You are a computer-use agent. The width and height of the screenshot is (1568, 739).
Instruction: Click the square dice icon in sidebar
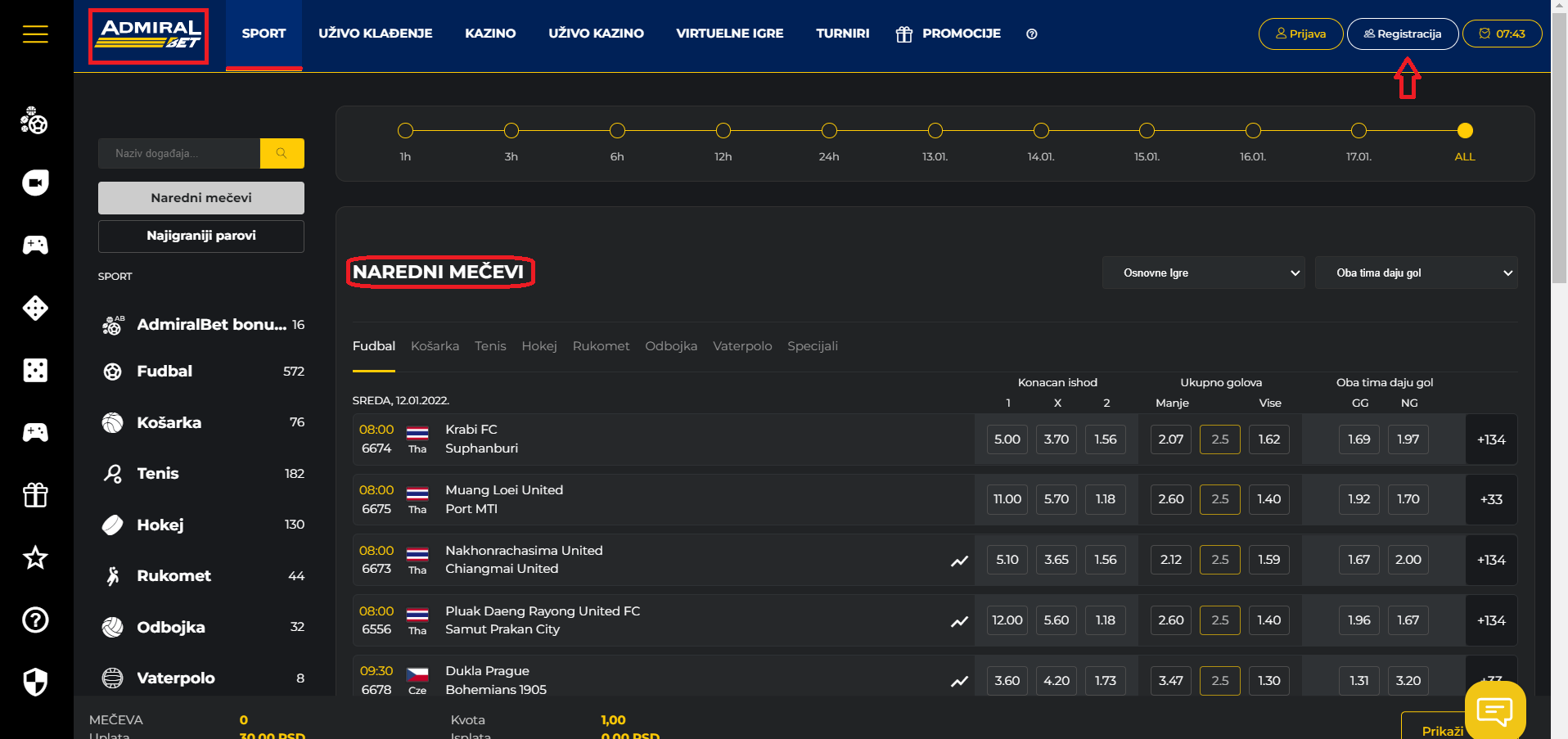[35, 370]
